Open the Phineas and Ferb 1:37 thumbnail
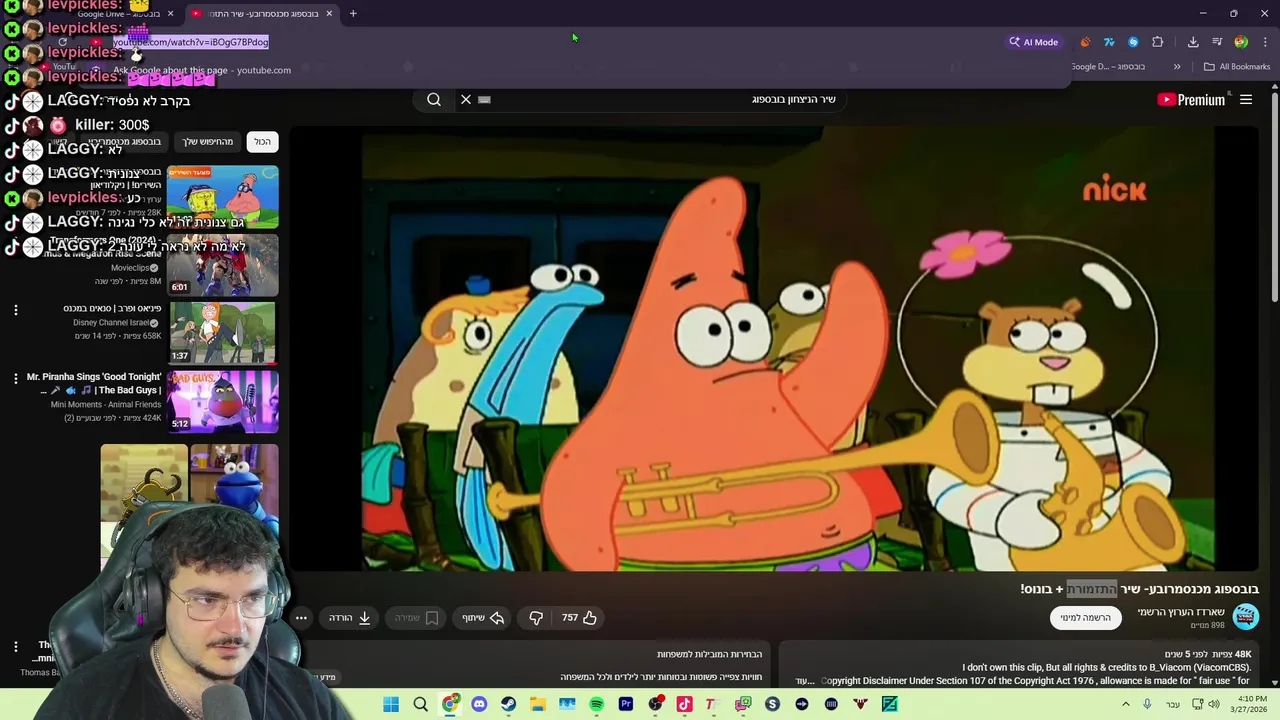 (223, 333)
